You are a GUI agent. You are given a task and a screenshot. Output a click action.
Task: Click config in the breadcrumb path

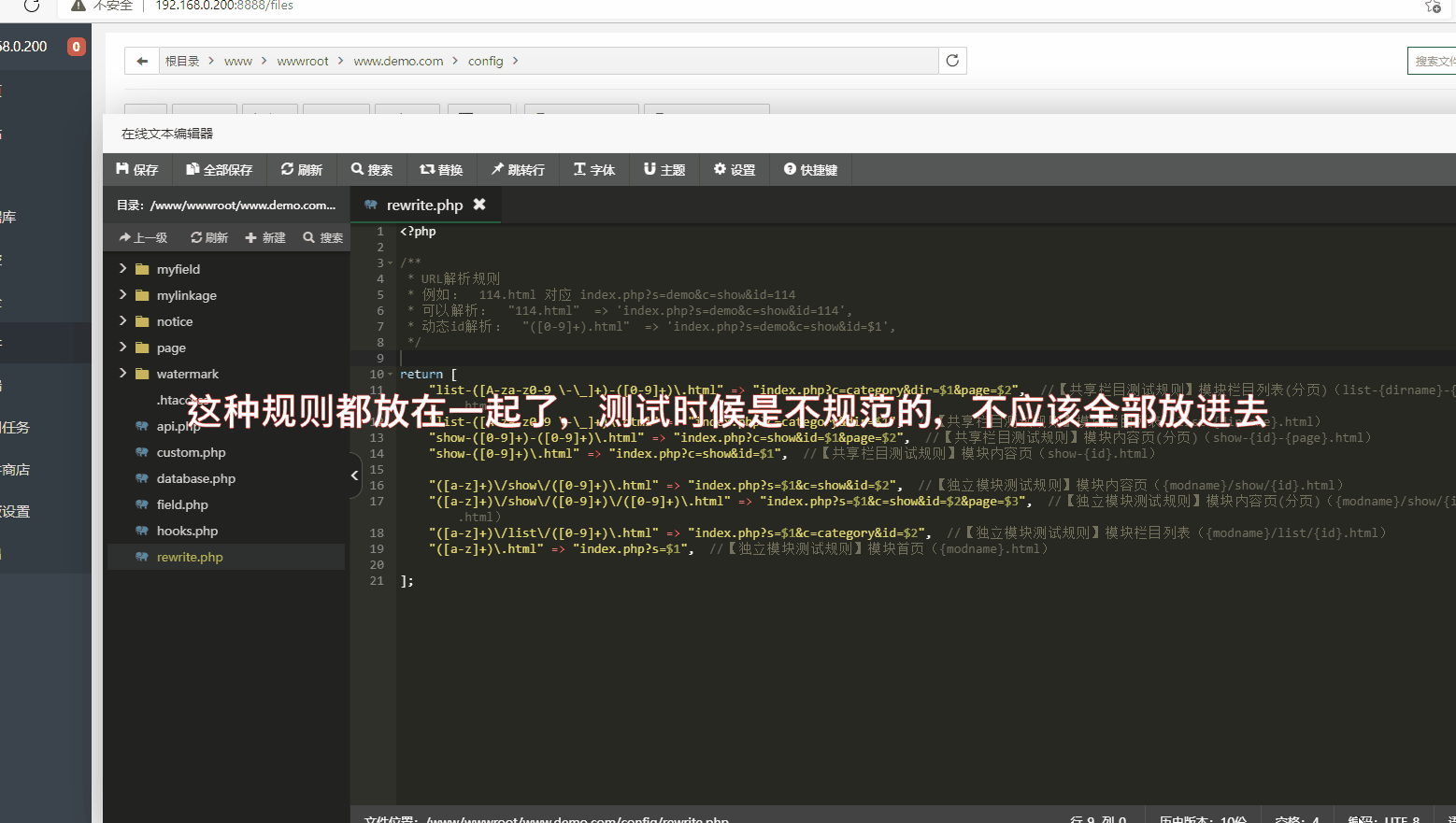click(x=486, y=61)
